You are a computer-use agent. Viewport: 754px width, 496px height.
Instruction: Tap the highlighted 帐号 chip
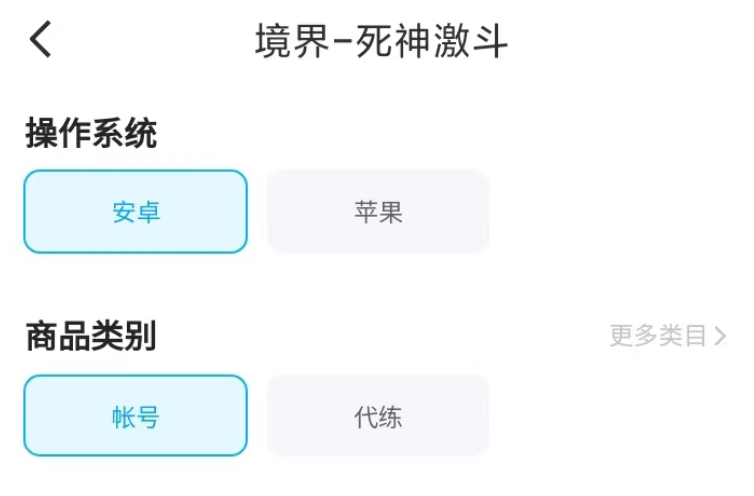click(x=135, y=416)
